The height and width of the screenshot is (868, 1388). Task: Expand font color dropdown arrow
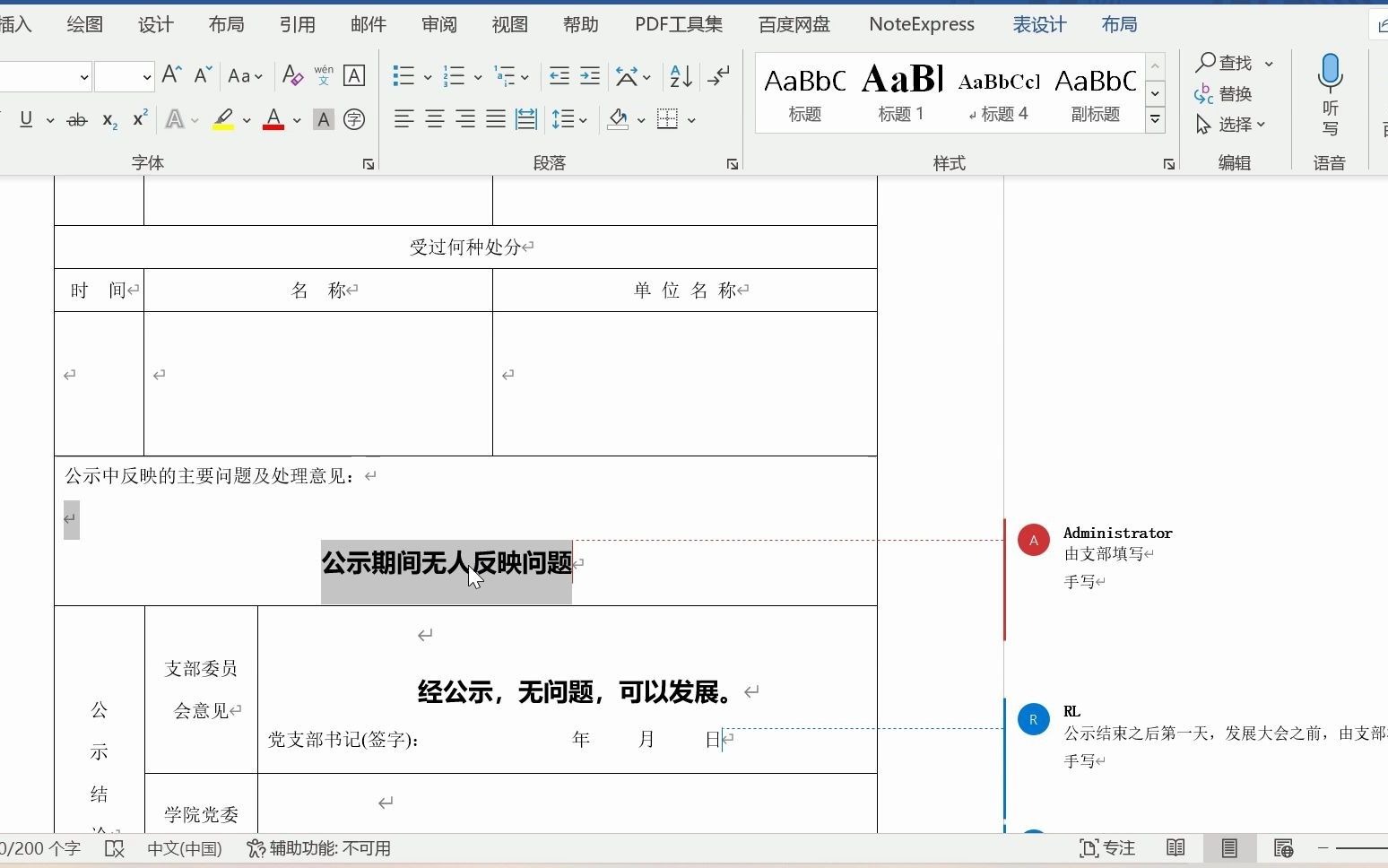(297, 120)
